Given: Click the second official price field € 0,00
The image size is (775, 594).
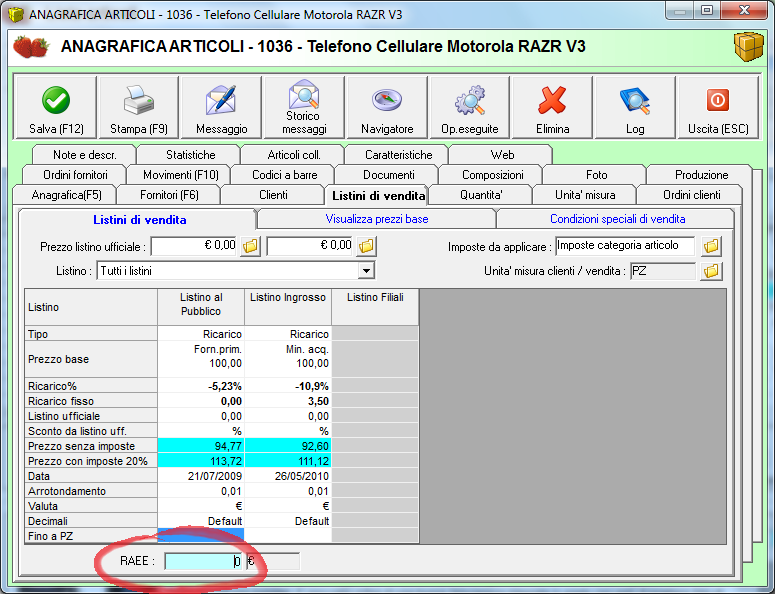Looking at the screenshot, I should pos(310,246).
